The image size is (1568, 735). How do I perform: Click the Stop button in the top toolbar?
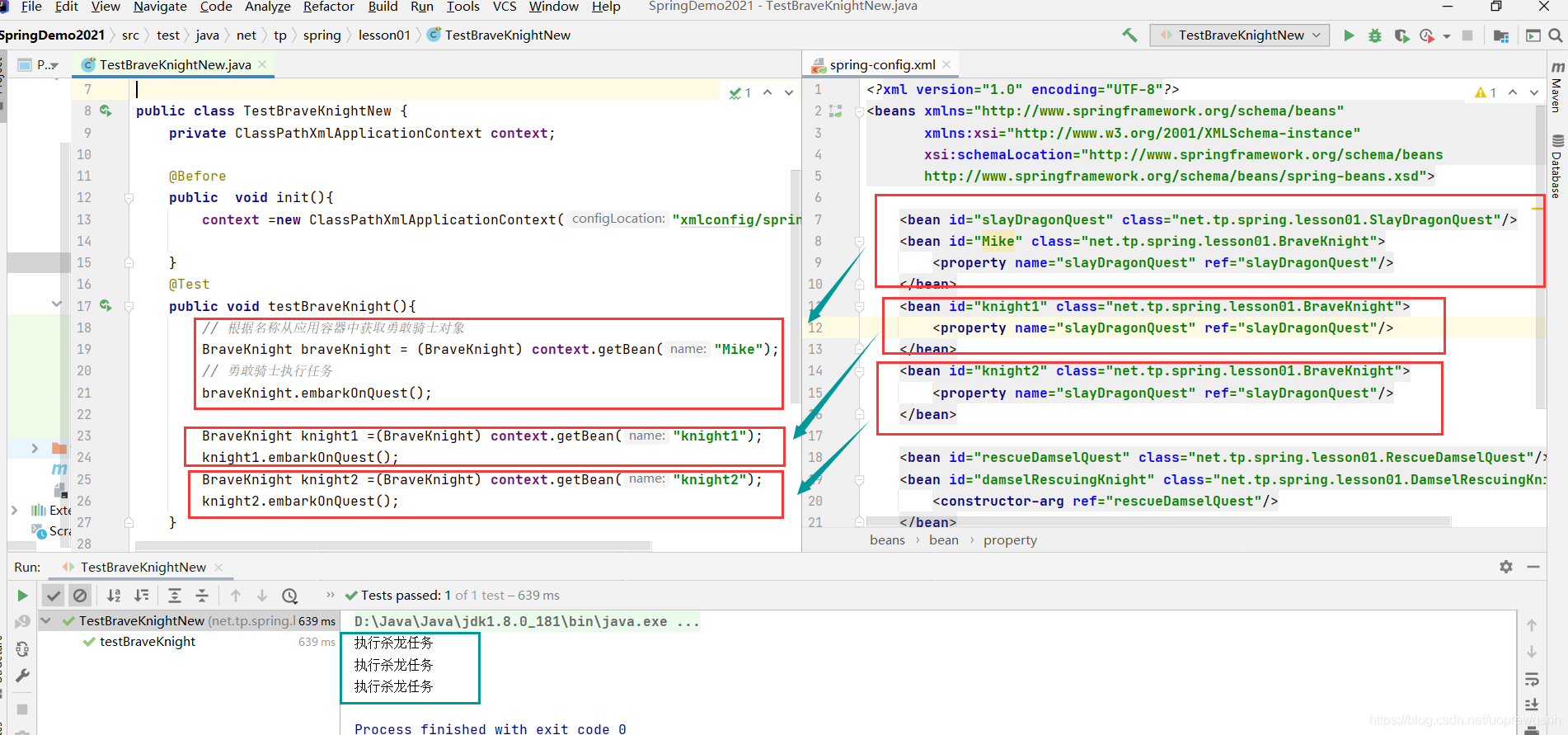tap(1467, 35)
